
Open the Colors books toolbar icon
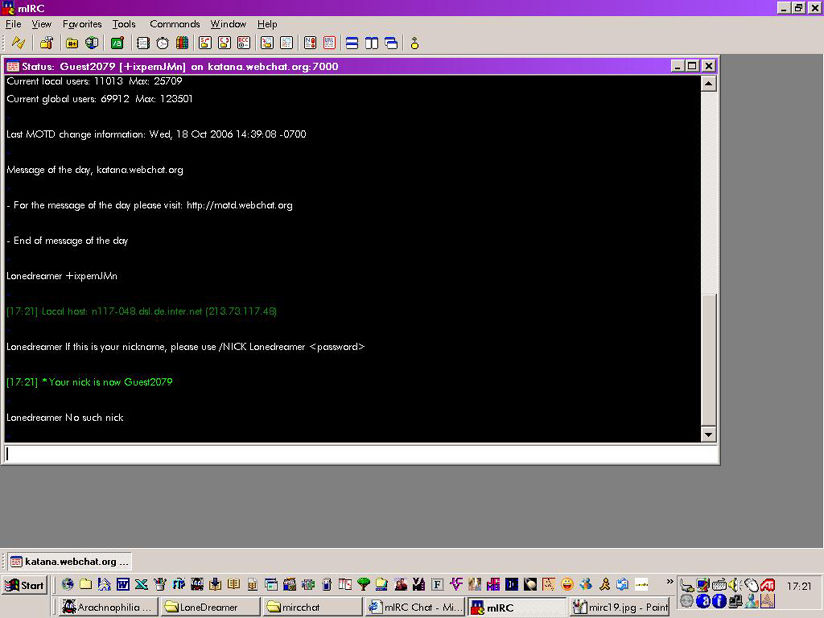182,43
